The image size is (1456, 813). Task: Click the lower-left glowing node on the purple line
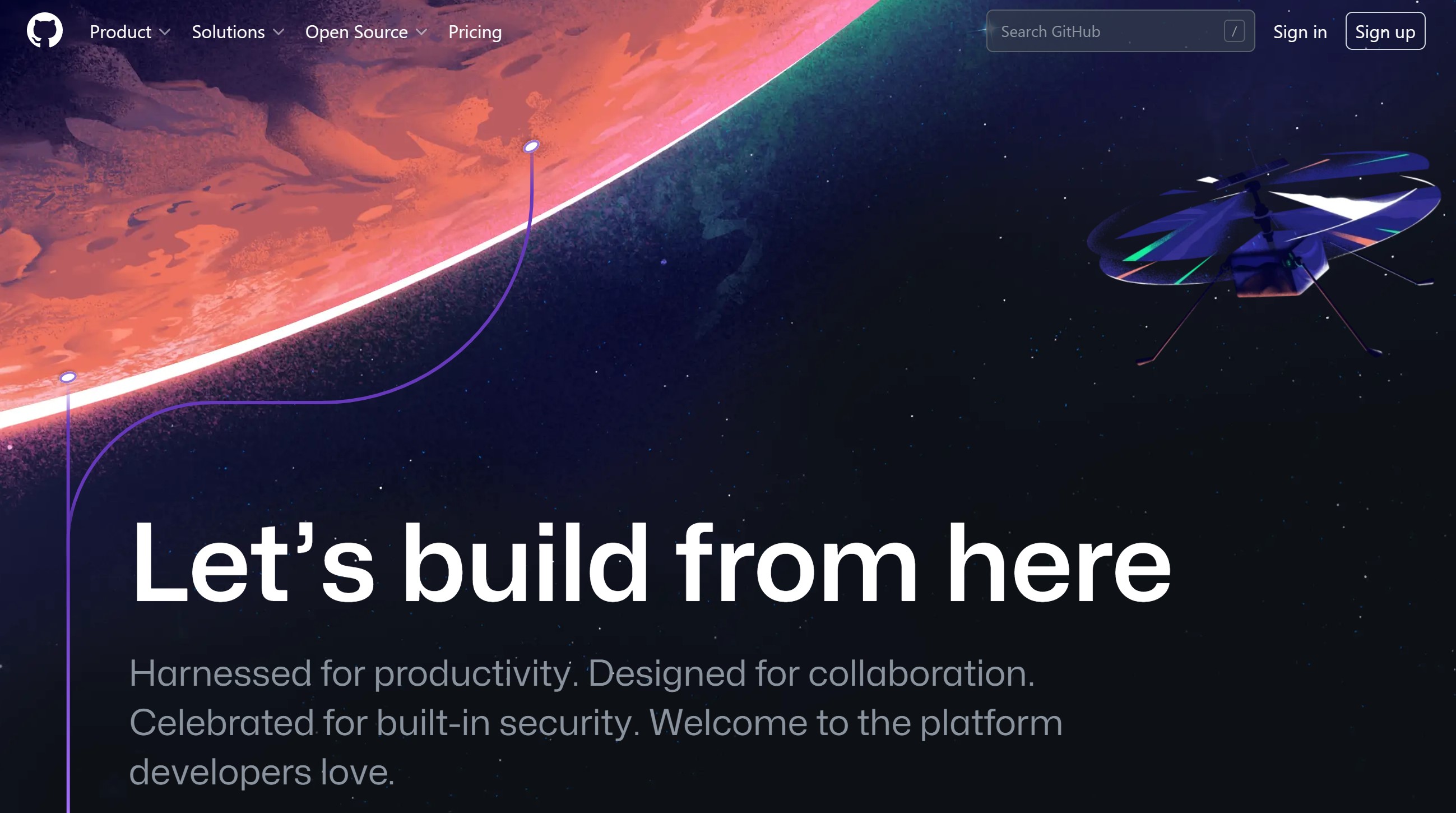[x=68, y=377]
